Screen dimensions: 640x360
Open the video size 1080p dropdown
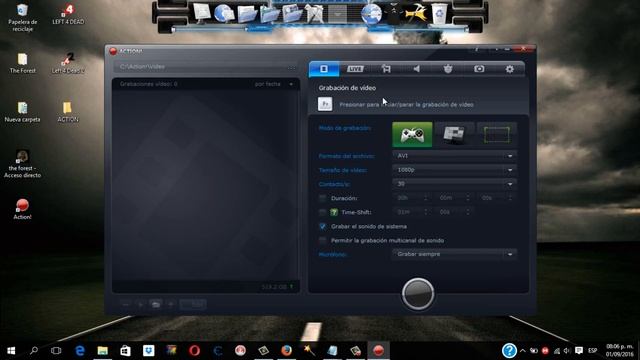coord(454,170)
